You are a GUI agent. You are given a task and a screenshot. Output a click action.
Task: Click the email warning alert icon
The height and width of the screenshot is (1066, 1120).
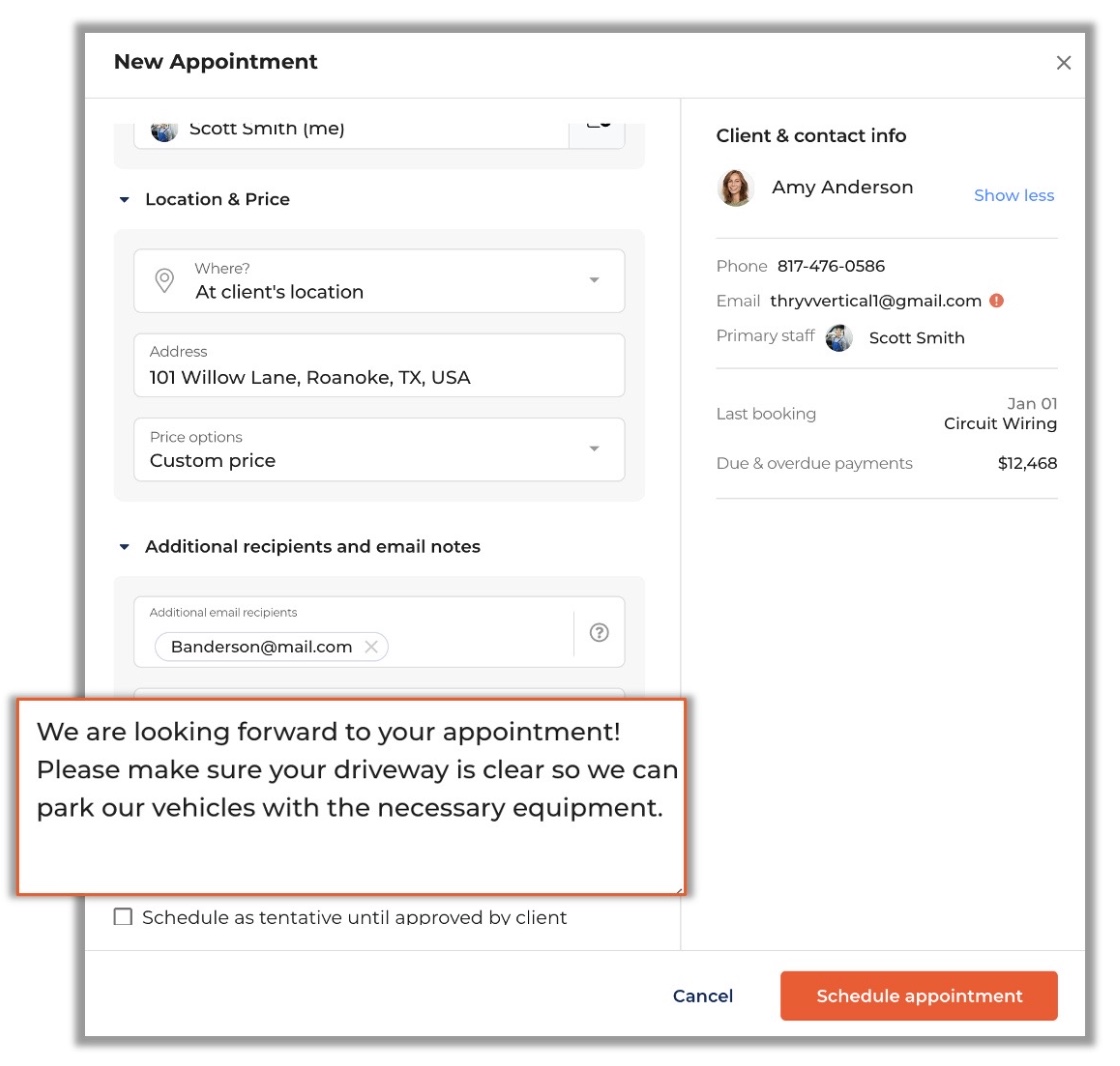(x=996, y=301)
